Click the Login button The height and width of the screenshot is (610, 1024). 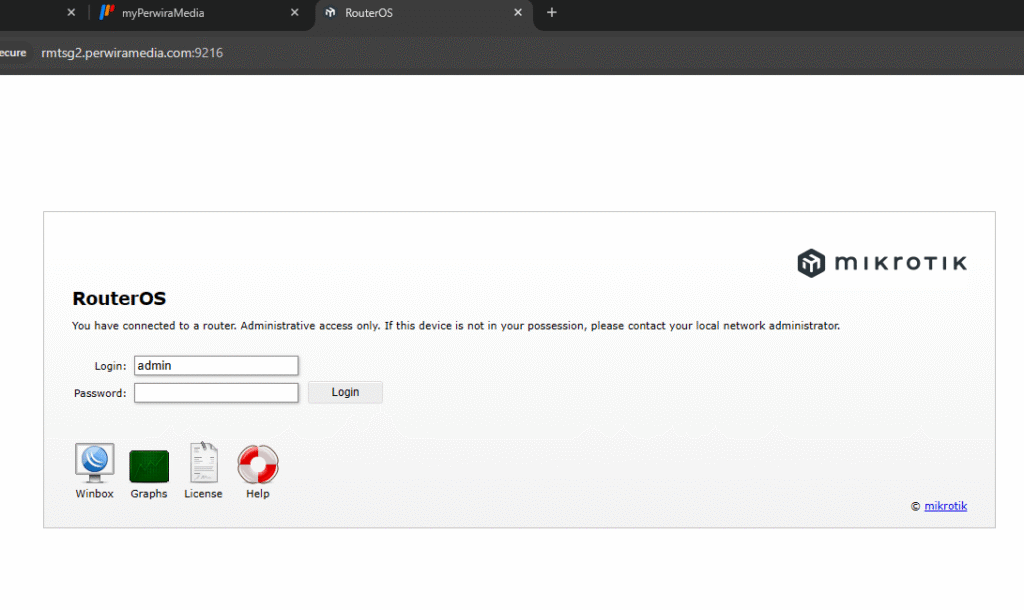pos(345,392)
